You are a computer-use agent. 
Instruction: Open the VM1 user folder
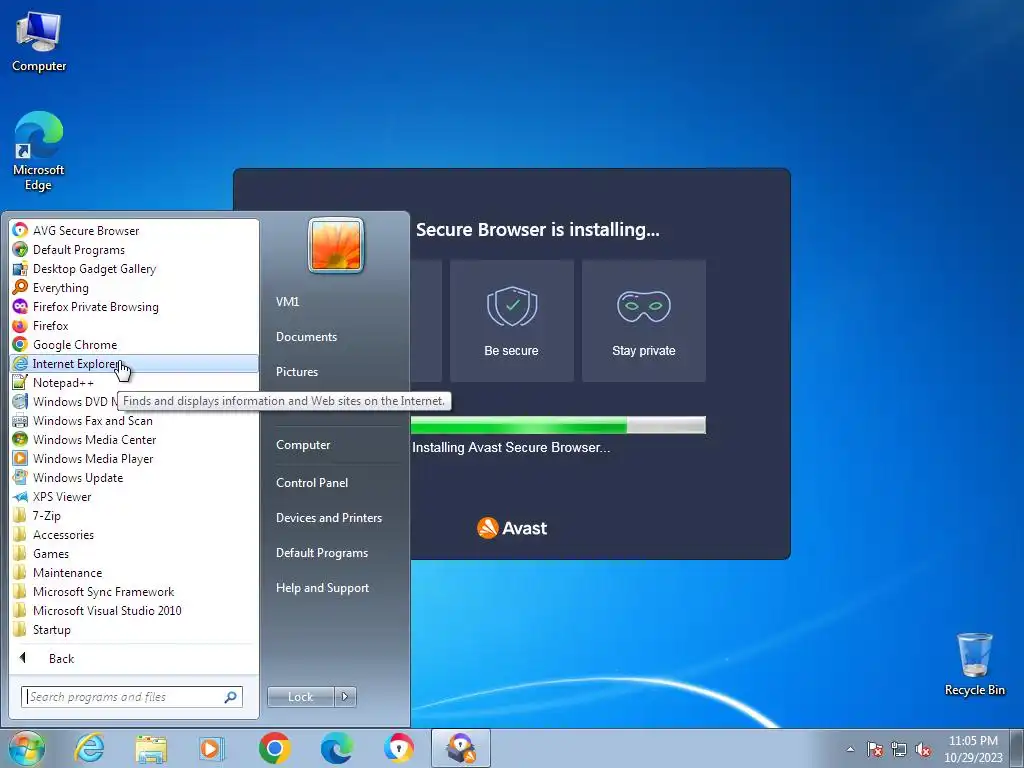(287, 302)
